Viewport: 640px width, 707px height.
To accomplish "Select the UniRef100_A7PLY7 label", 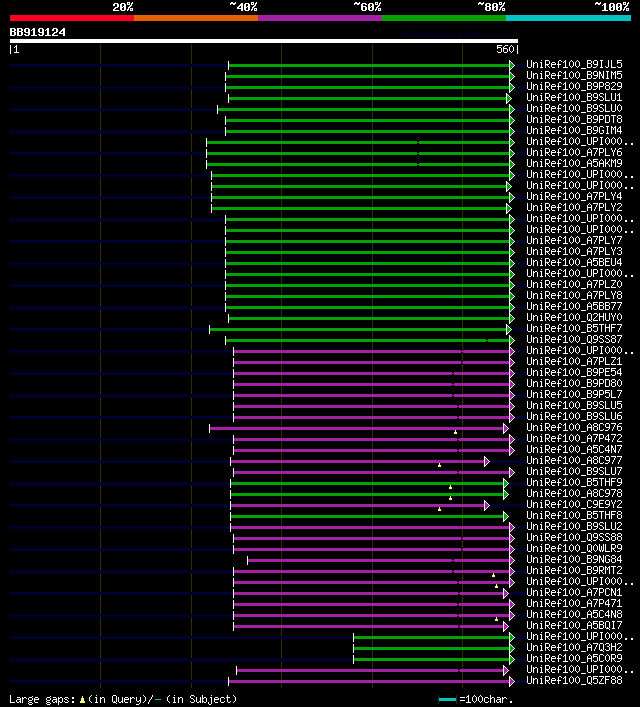I will click(x=574, y=240).
